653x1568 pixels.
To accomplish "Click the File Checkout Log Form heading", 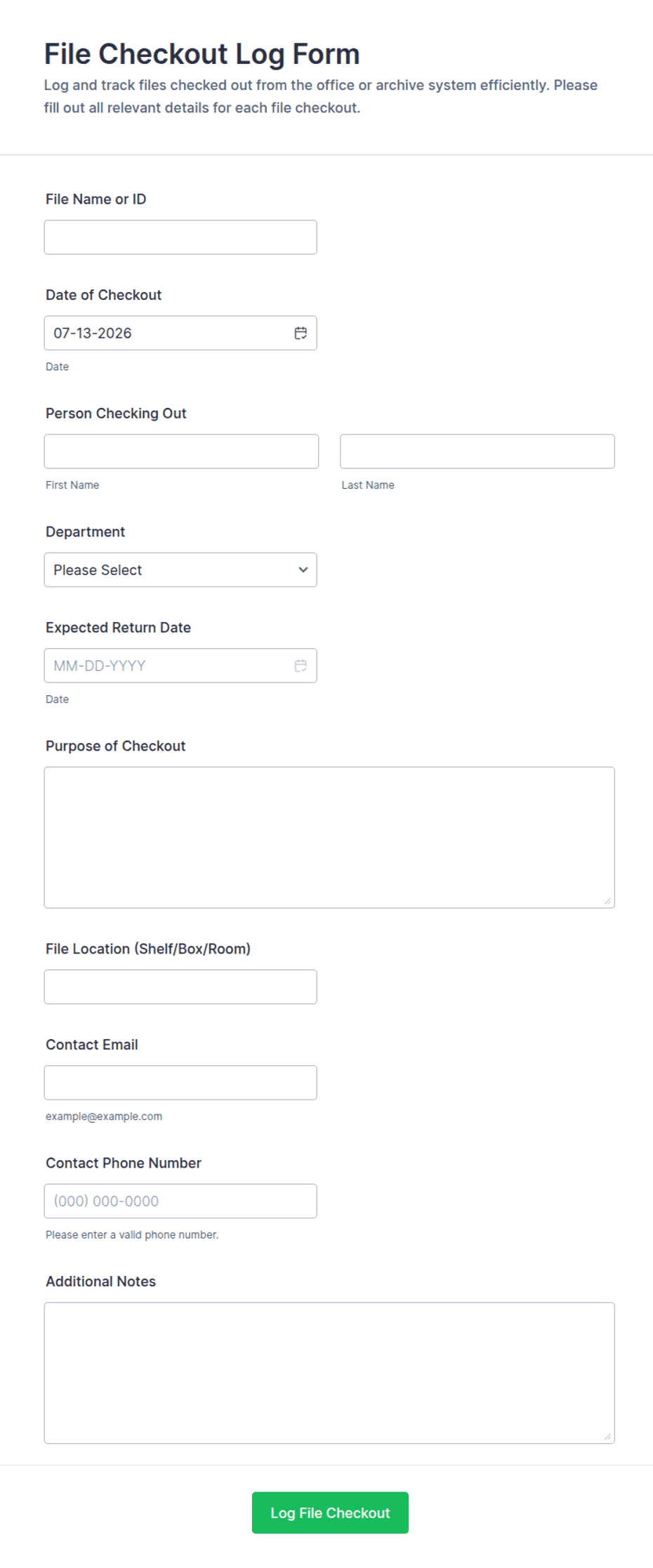I will tap(202, 54).
